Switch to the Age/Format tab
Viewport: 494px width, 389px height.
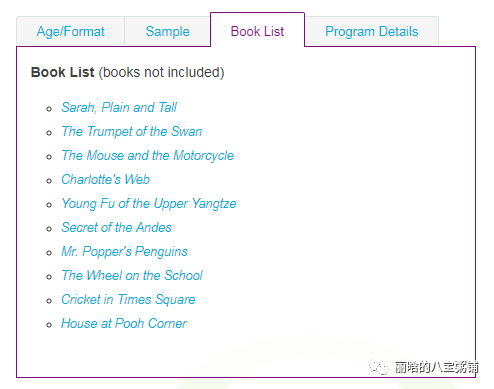click(x=70, y=31)
